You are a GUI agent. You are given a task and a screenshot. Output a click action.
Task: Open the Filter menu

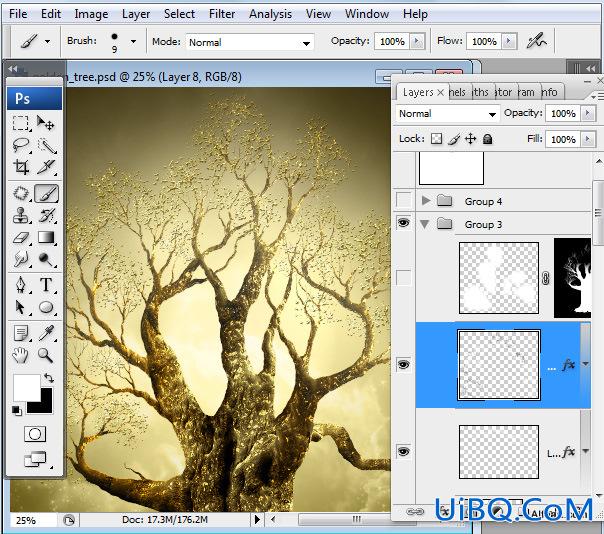point(222,14)
